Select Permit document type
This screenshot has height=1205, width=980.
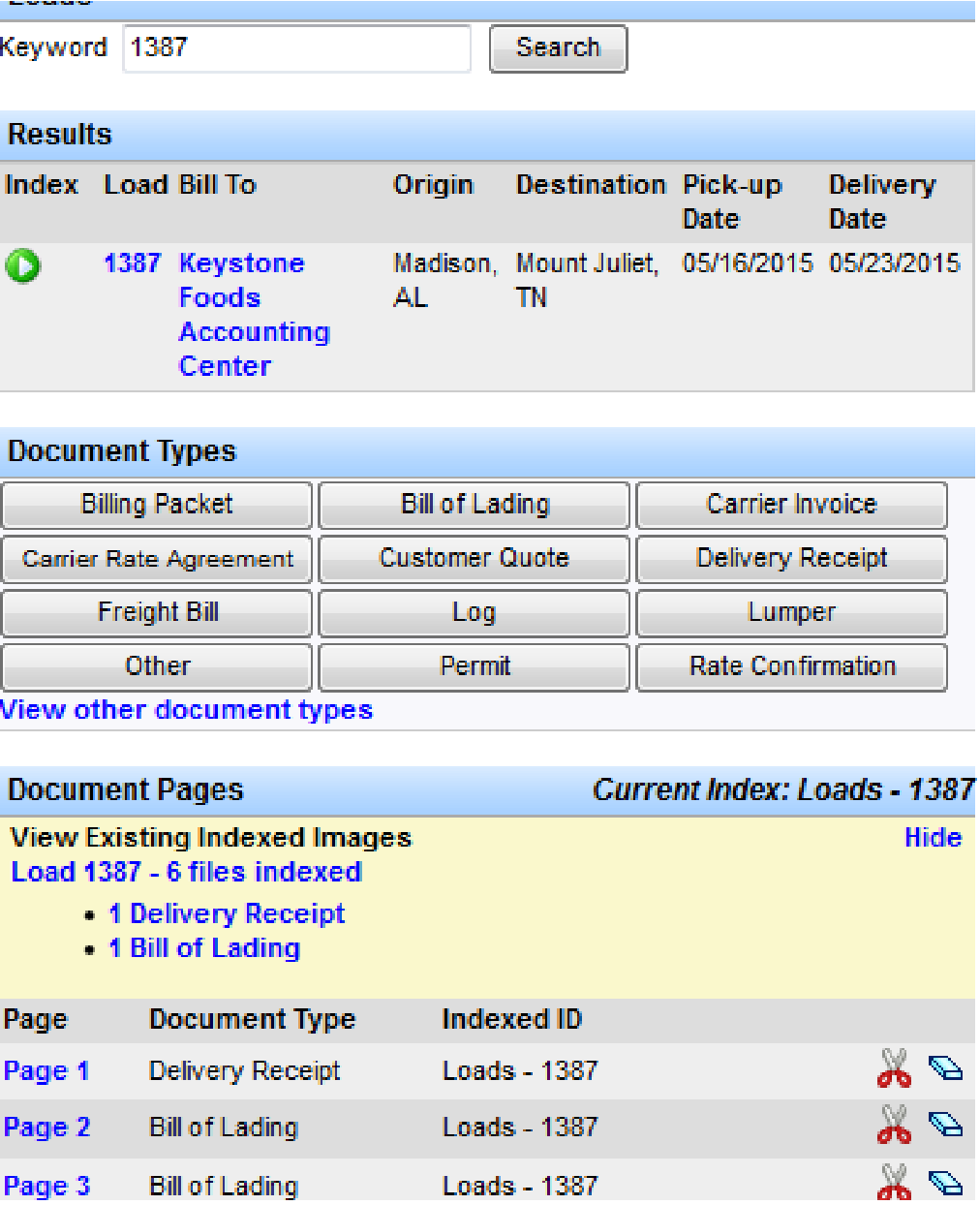(x=475, y=667)
